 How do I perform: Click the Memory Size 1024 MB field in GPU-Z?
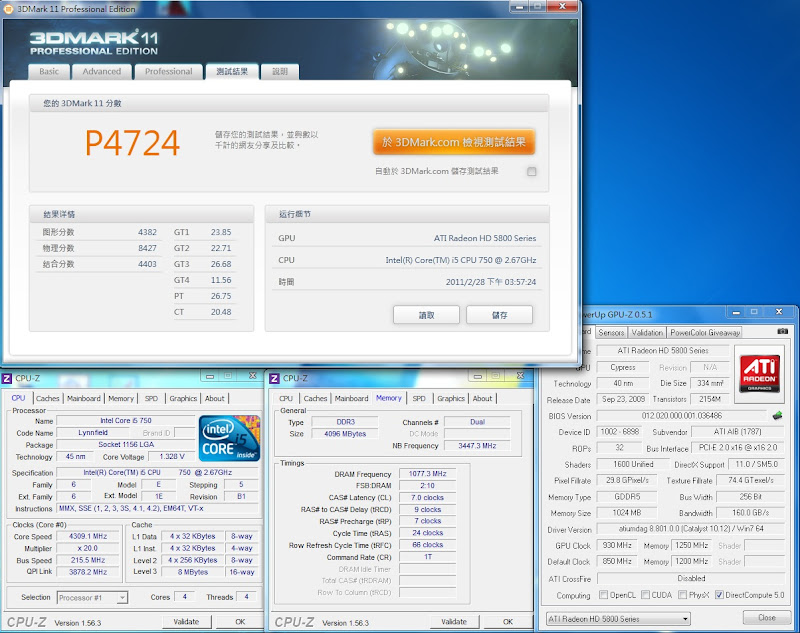click(627, 513)
